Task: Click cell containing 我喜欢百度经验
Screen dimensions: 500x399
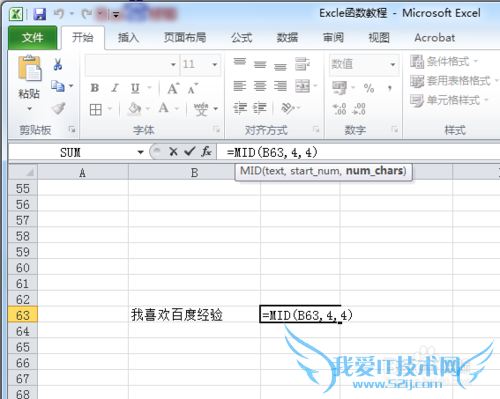Action: click(194, 315)
